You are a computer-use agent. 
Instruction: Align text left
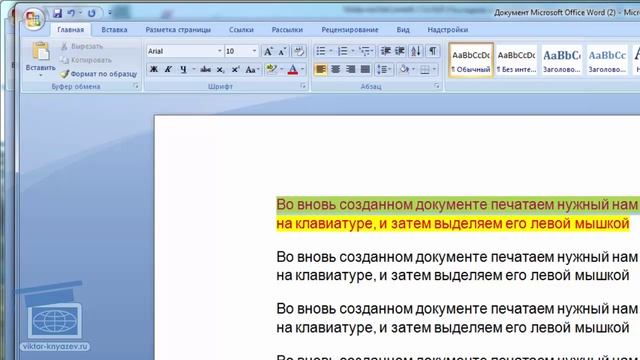tap(321, 69)
